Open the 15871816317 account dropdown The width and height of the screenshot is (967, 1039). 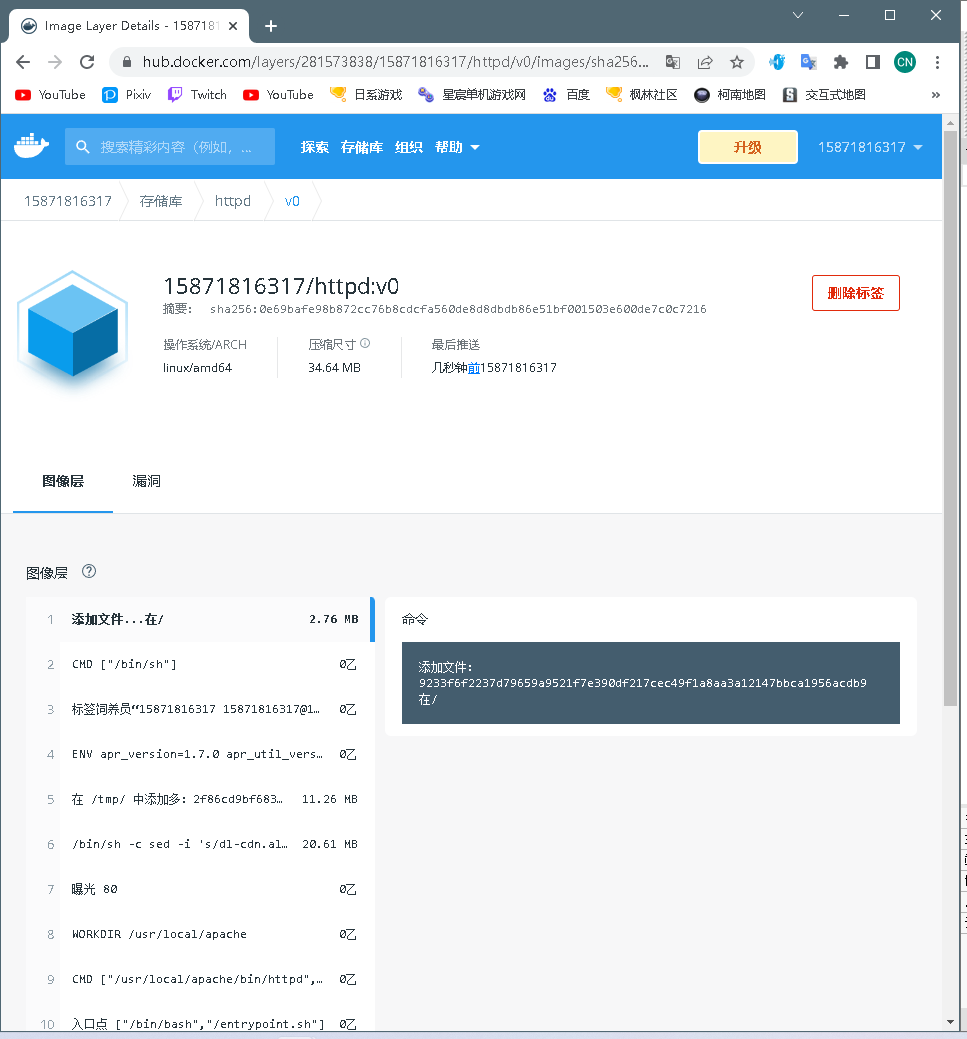(870, 147)
